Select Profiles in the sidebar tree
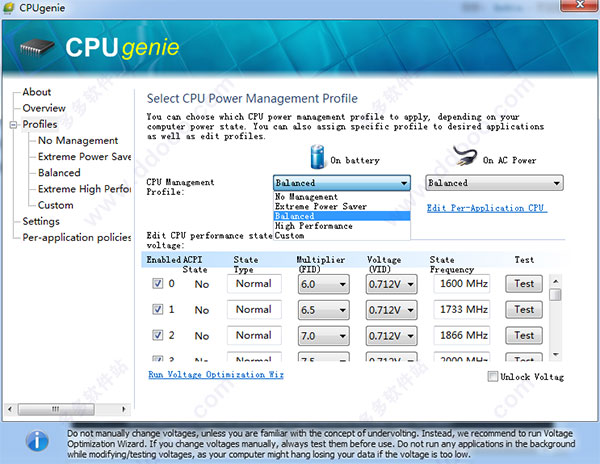The height and width of the screenshot is (464, 600). (40, 124)
